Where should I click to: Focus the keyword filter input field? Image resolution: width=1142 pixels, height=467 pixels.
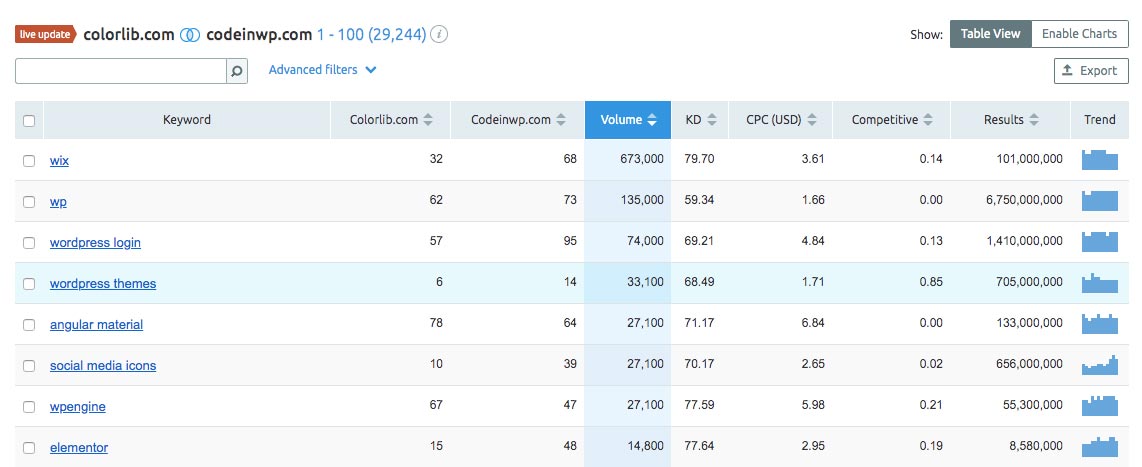coord(121,71)
